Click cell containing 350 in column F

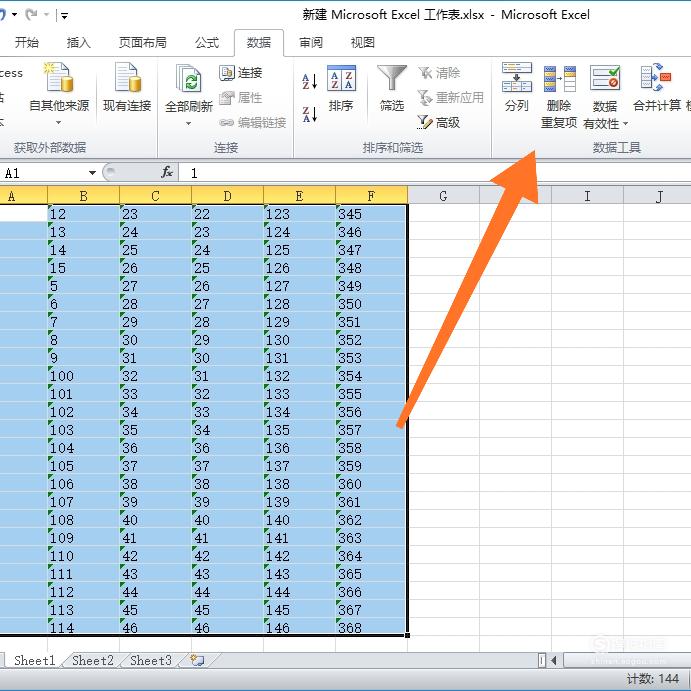[x=371, y=304]
